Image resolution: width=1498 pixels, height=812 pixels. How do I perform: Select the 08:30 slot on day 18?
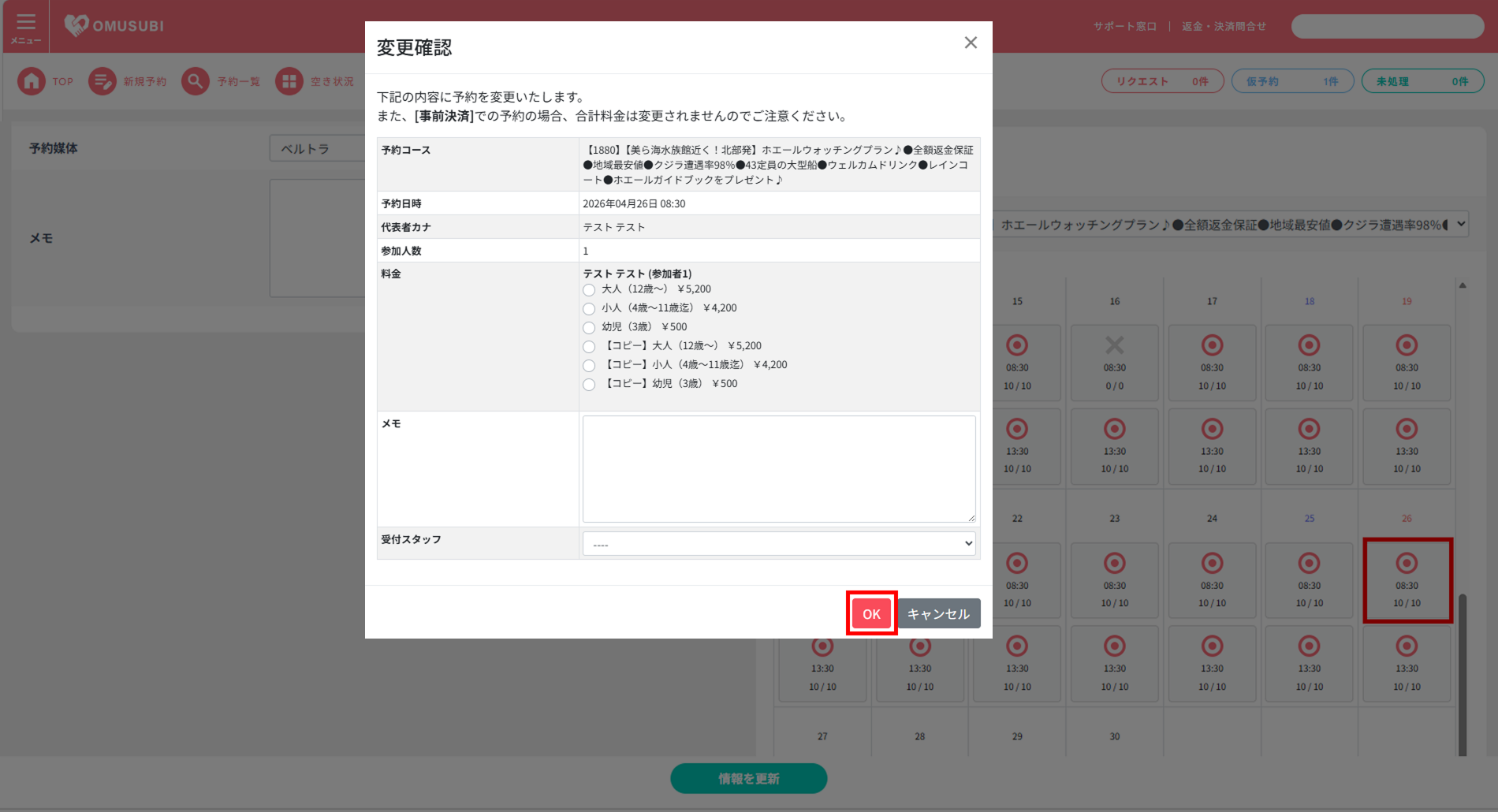tap(1310, 363)
